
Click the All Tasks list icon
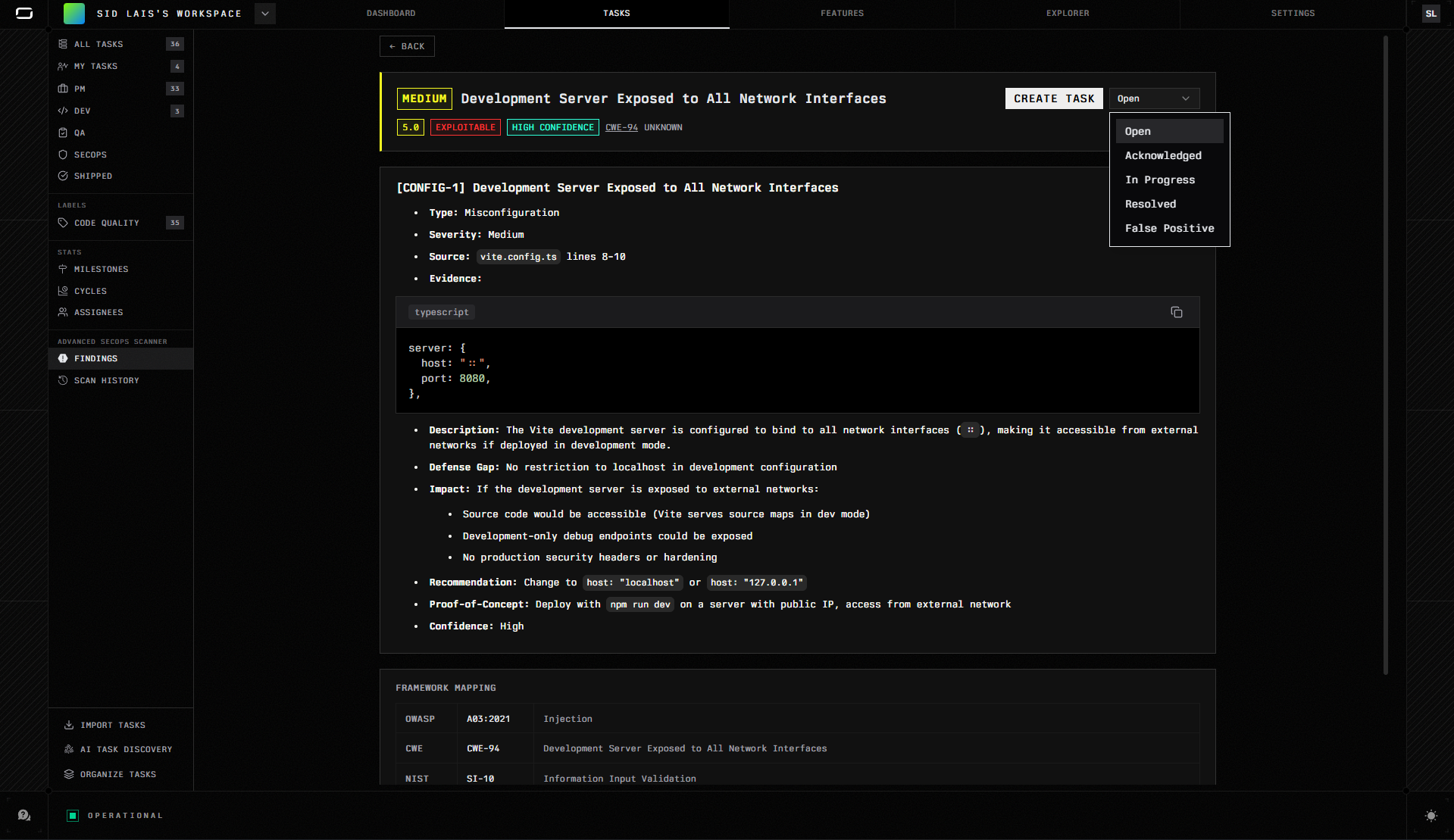coord(63,44)
